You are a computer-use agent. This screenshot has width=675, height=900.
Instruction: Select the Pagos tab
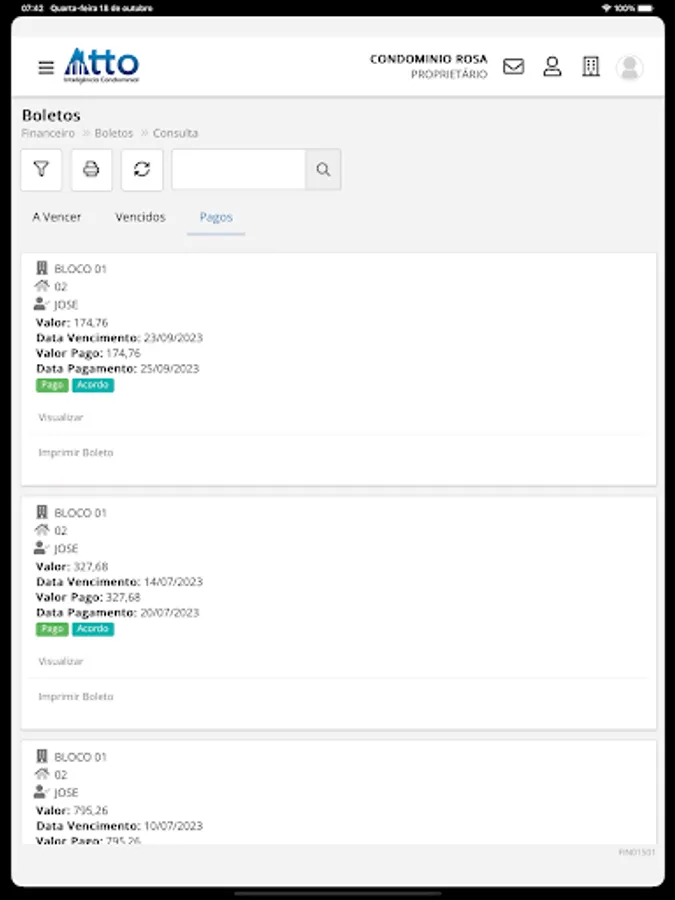tap(215, 217)
